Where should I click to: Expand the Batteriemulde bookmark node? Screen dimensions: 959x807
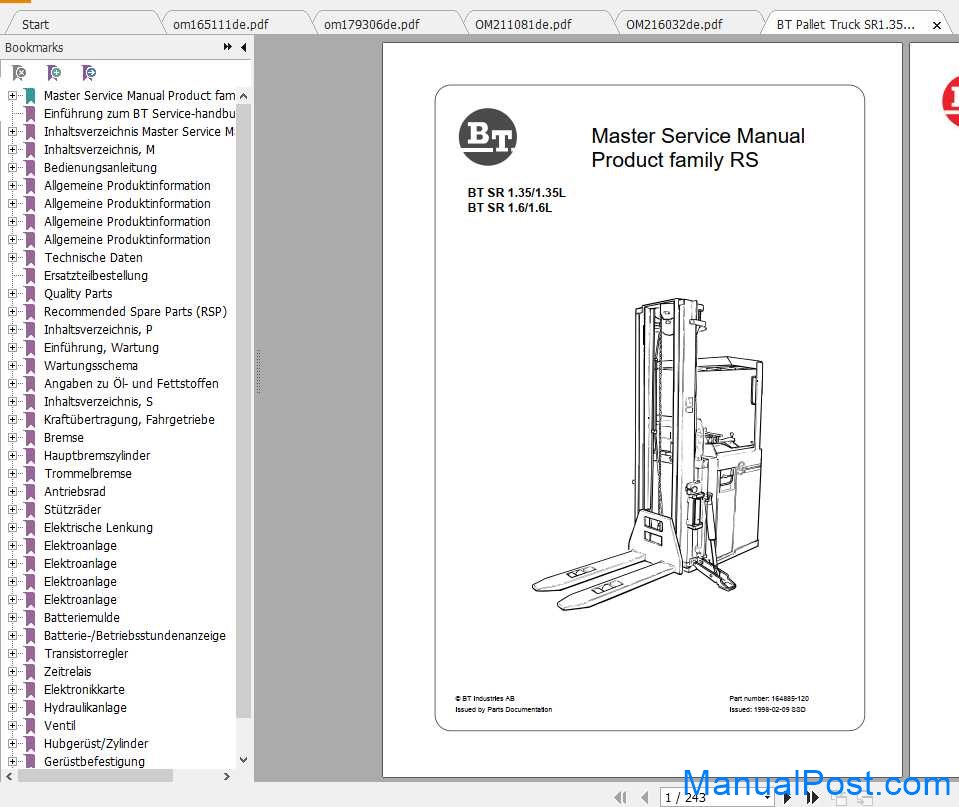pyautogui.click(x=12, y=617)
